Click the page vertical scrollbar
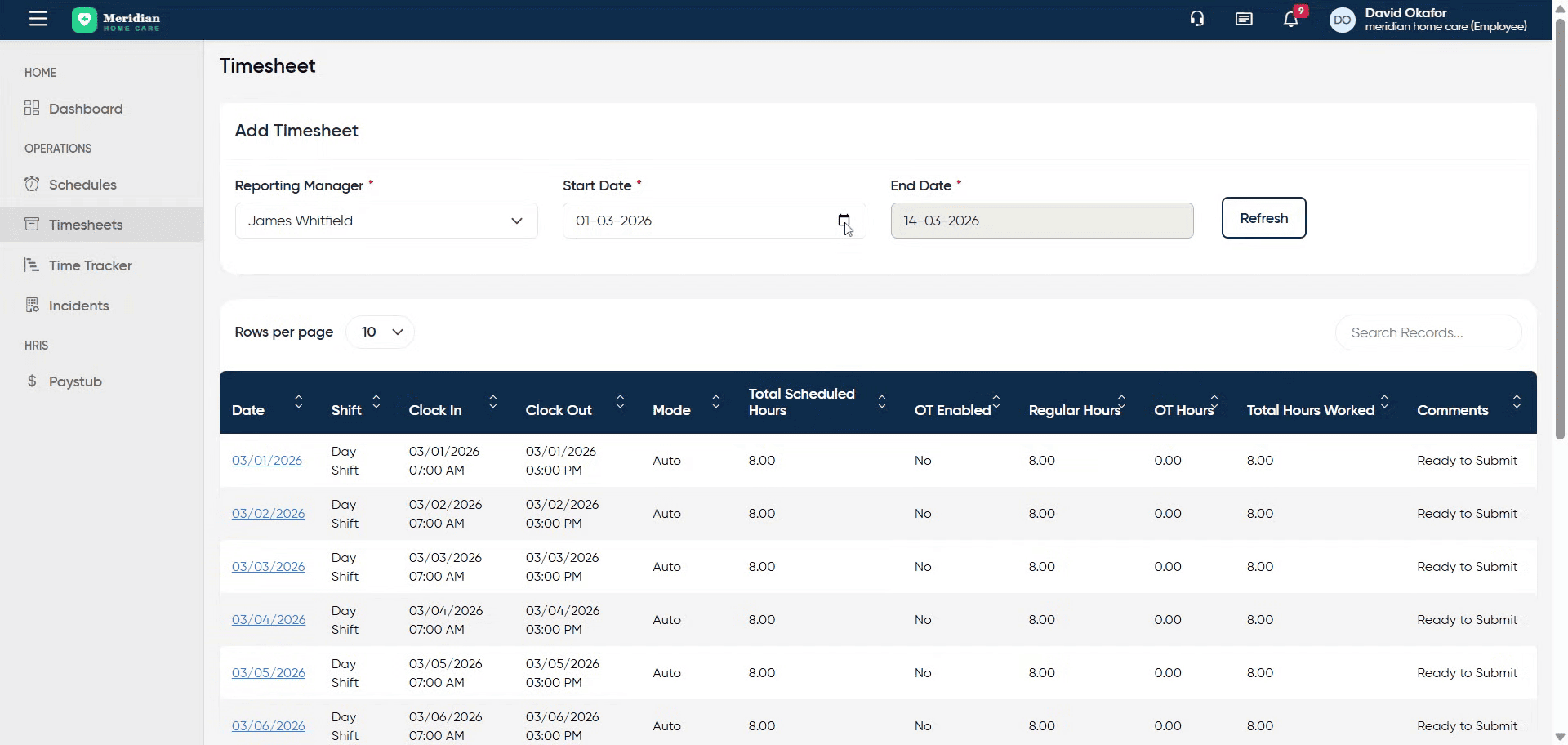Image resolution: width=1568 pixels, height=745 pixels. [x=1560, y=229]
